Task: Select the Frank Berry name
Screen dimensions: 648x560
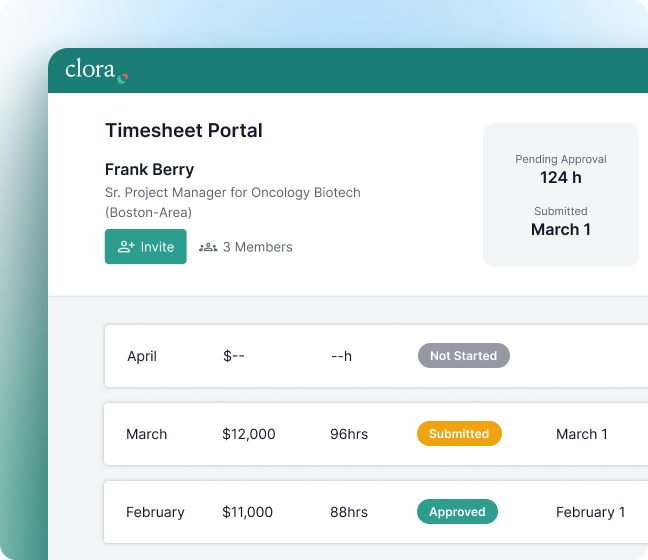Action: 150,169
